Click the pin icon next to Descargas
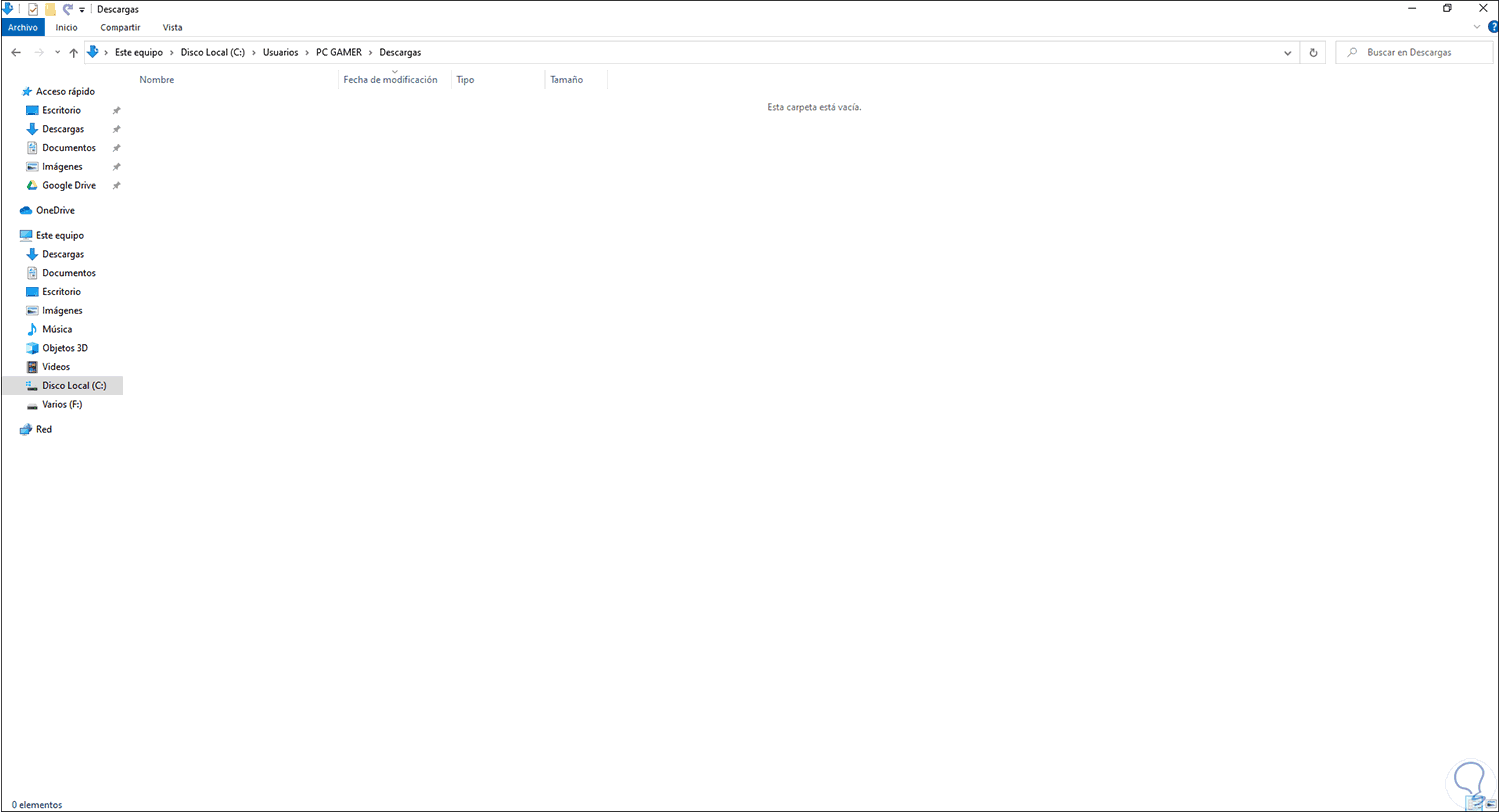Screen dimensions: 1500x812 click(x=116, y=129)
